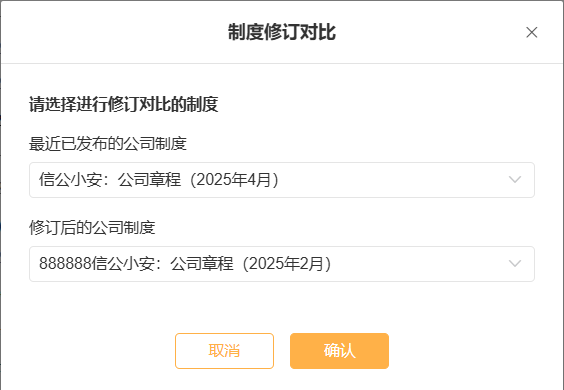The height and width of the screenshot is (390, 564).
Task: Click the (2025年2月) date in second dropdown
Action: [287, 264]
